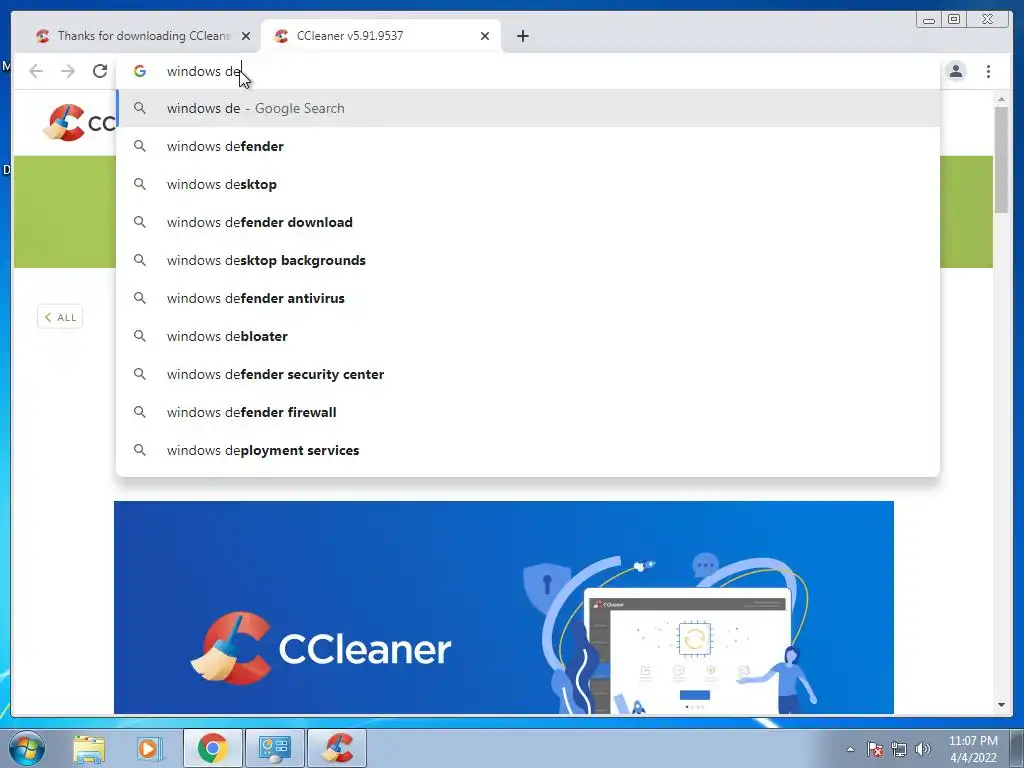
Task: Choose 'windows de - Google Search' suggestion
Action: [x=528, y=108]
